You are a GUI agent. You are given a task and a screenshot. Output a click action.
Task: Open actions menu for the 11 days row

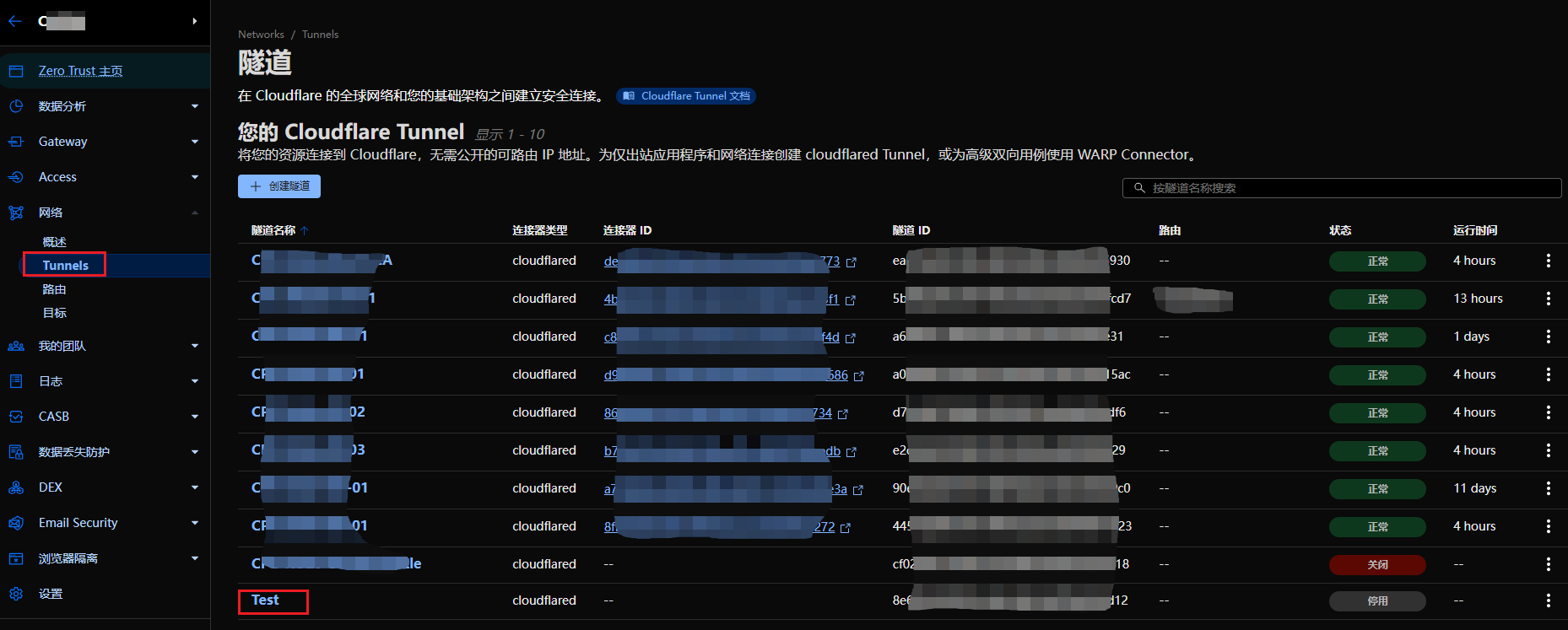click(1548, 488)
